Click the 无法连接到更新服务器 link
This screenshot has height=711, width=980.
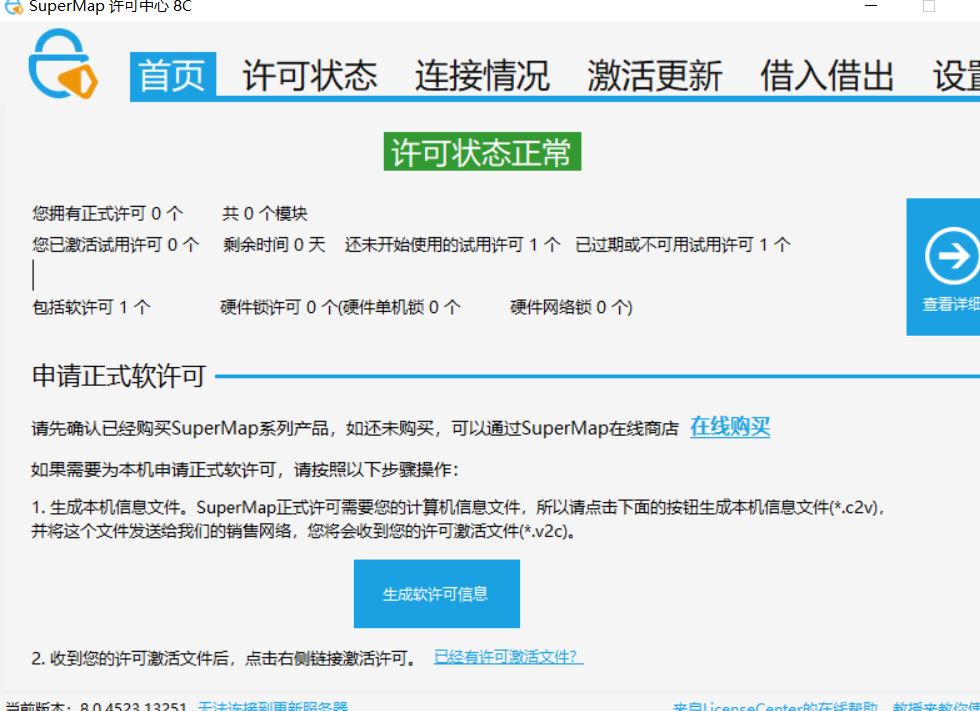click(272, 706)
